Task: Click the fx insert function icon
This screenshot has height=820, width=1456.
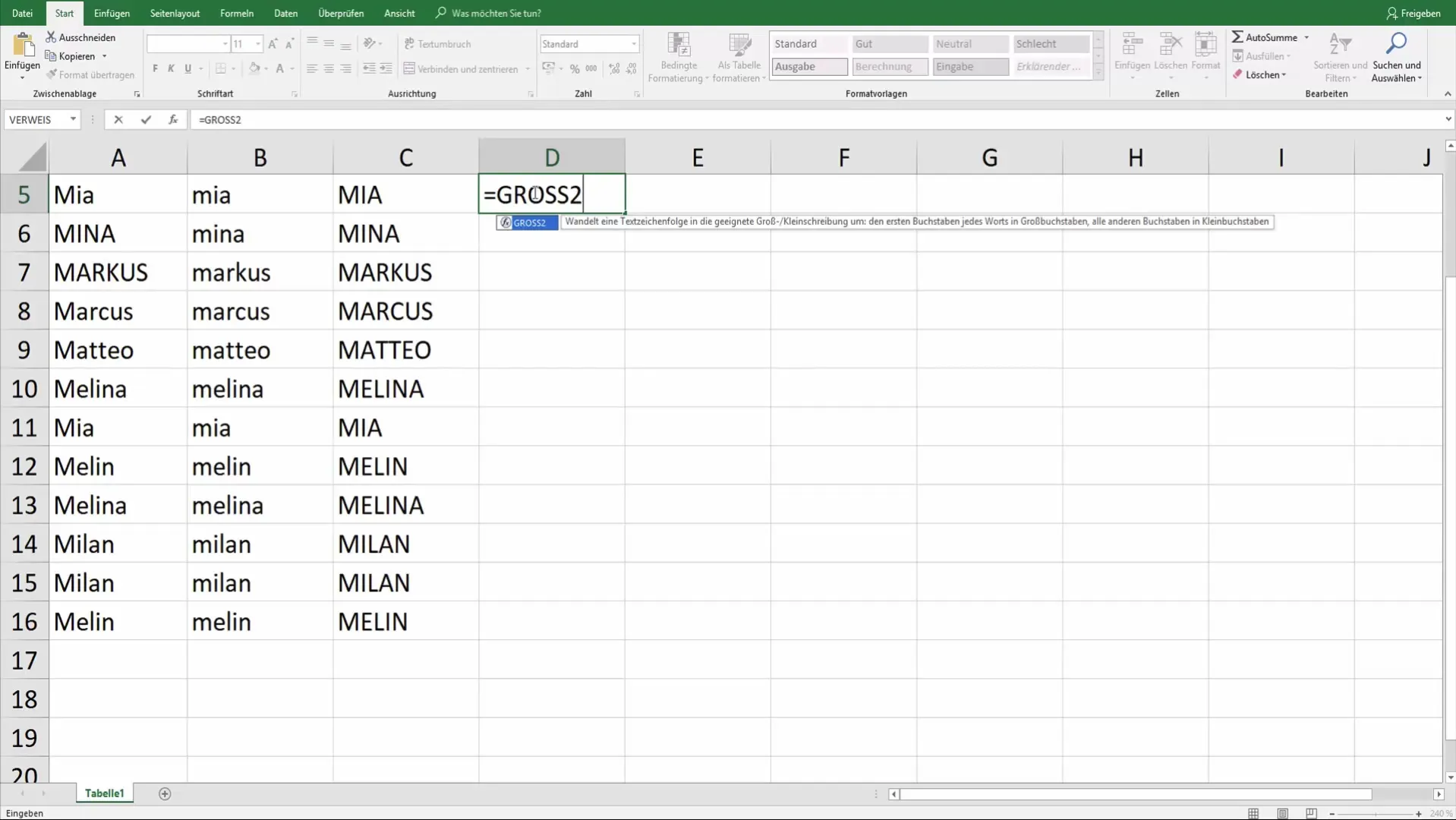Action: 173,119
